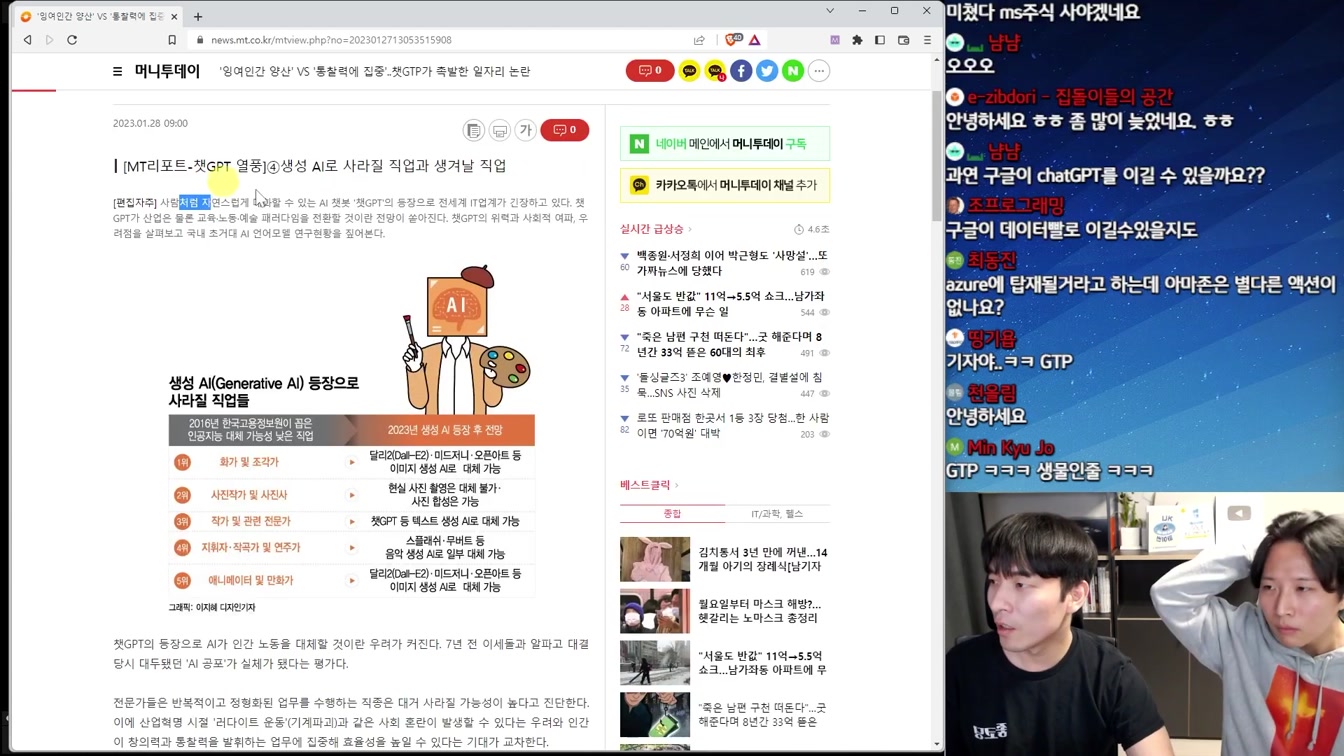Share the article on Twitter
Viewport: 1344px width, 756px height.
(x=767, y=71)
